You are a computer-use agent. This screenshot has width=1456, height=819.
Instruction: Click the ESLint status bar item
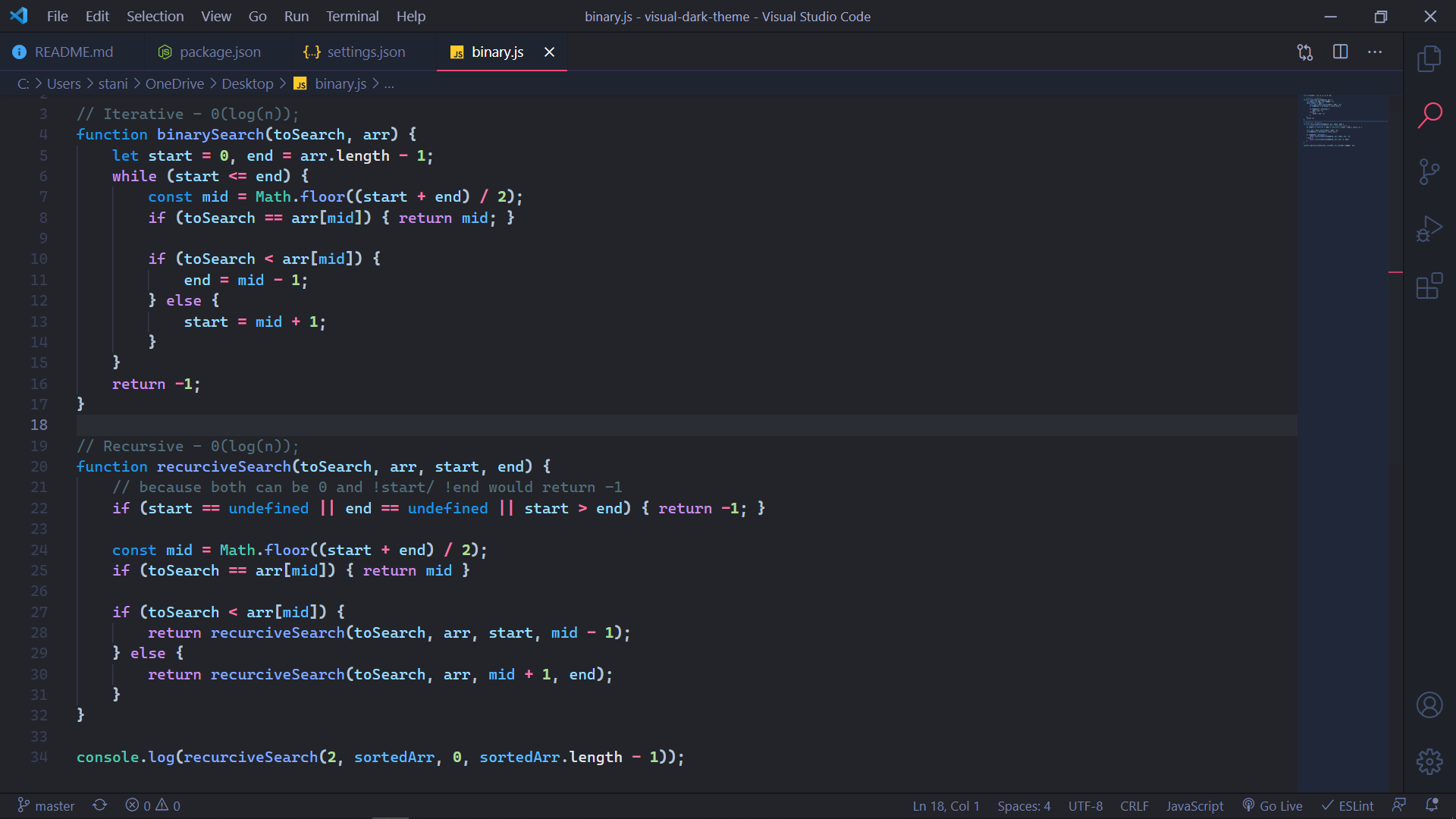(x=1348, y=805)
